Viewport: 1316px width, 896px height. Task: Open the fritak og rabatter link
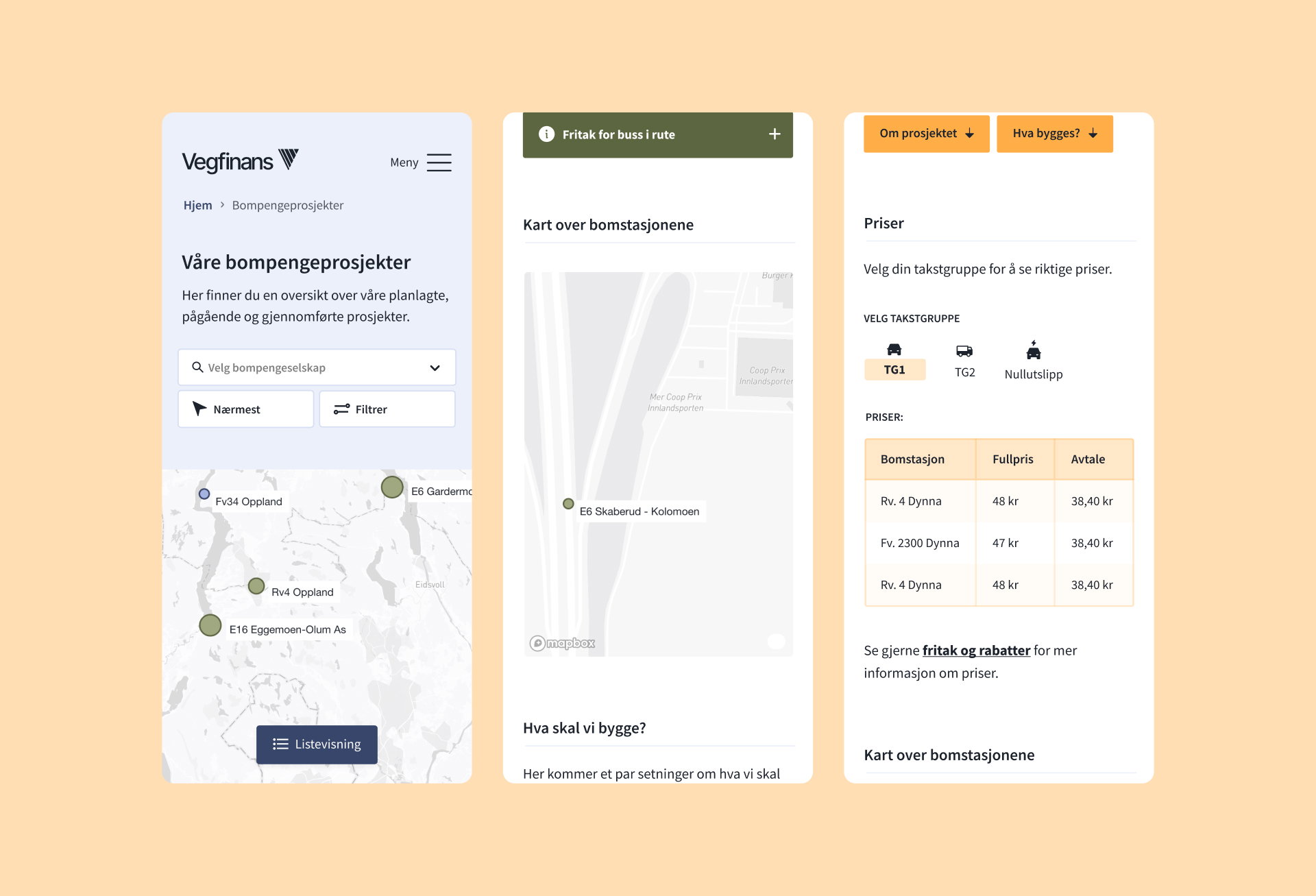(x=976, y=650)
